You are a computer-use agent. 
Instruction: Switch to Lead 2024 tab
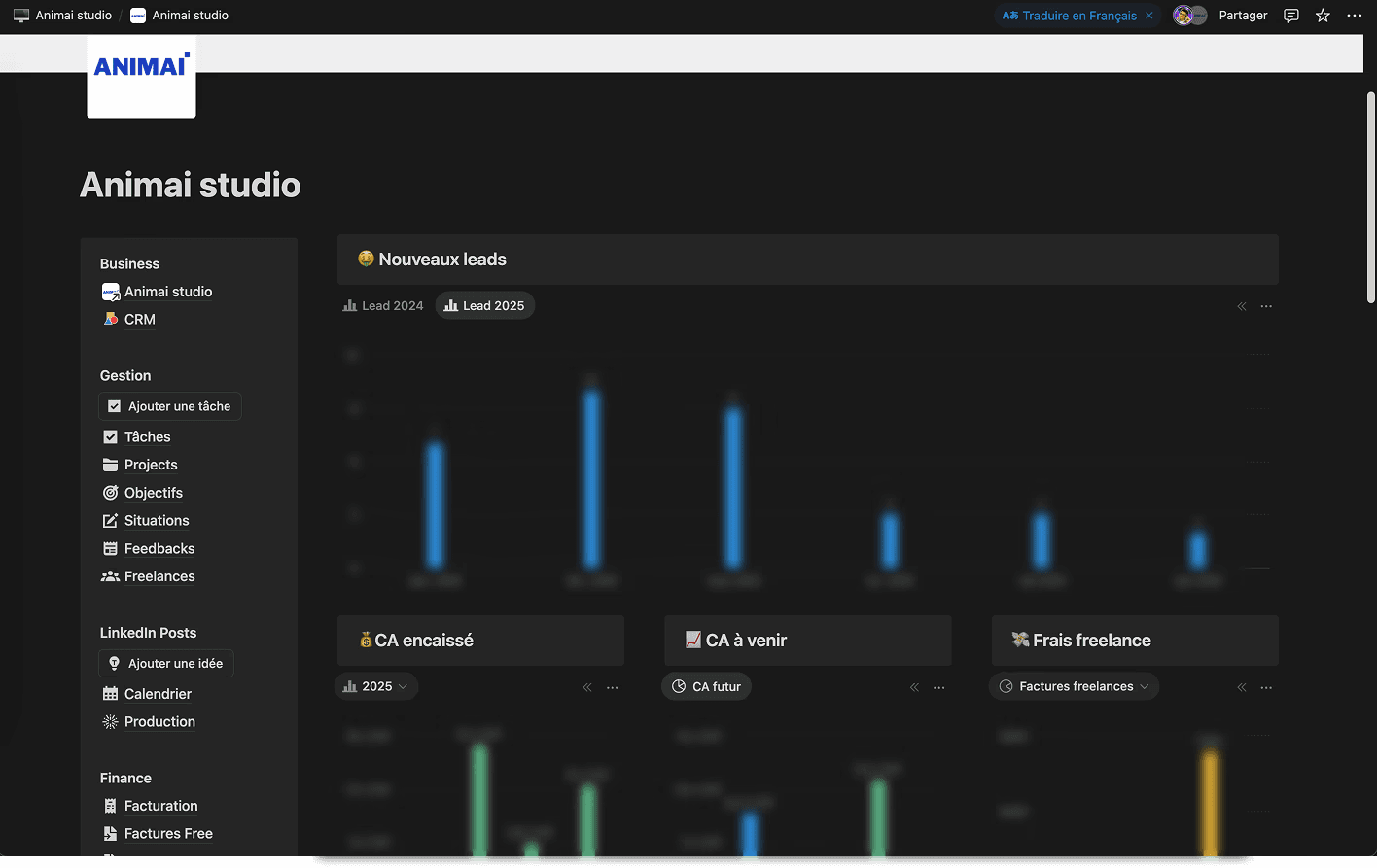(x=383, y=306)
